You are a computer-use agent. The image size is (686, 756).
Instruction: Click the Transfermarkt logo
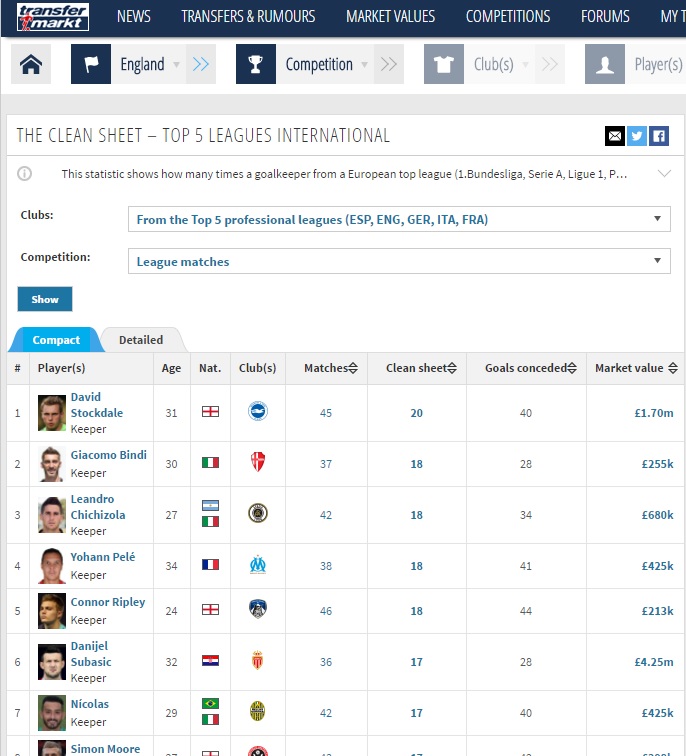[x=53, y=17]
